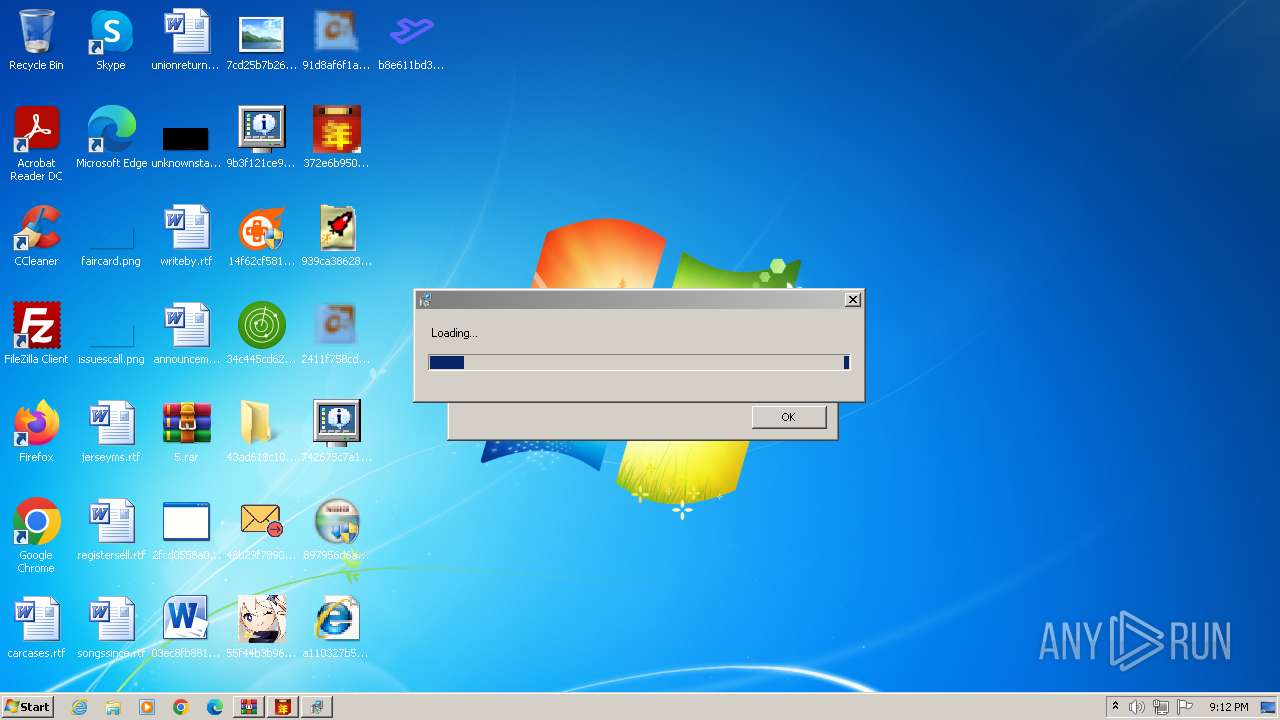This screenshot has height=720, width=1280.
Task: Close the Loading dialog window
Action: [852, 299]
